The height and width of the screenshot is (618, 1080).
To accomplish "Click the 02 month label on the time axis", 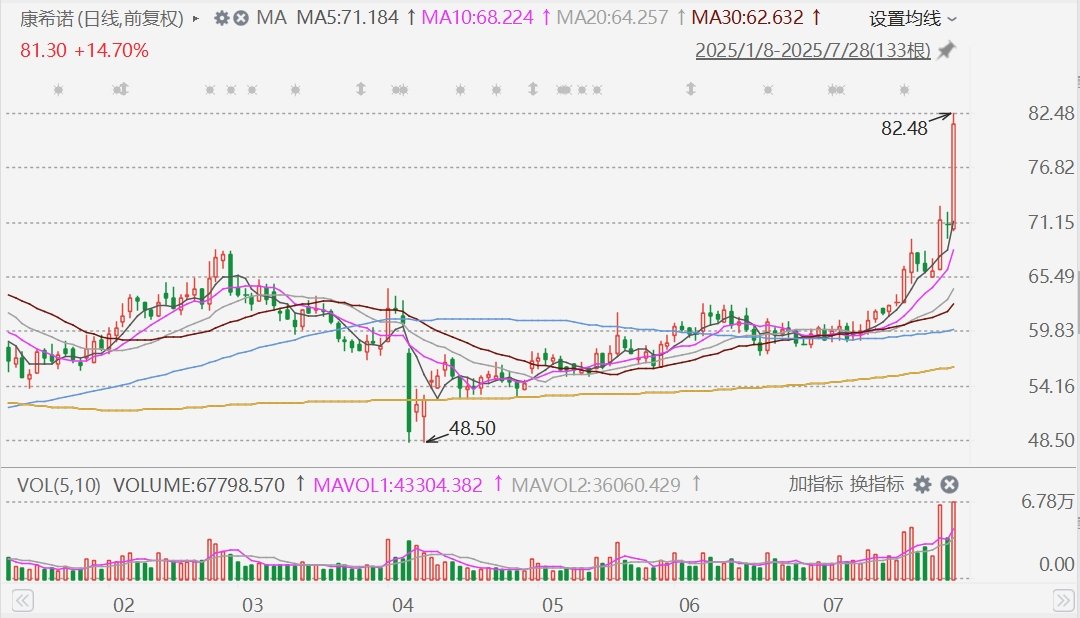I will 123,605.
